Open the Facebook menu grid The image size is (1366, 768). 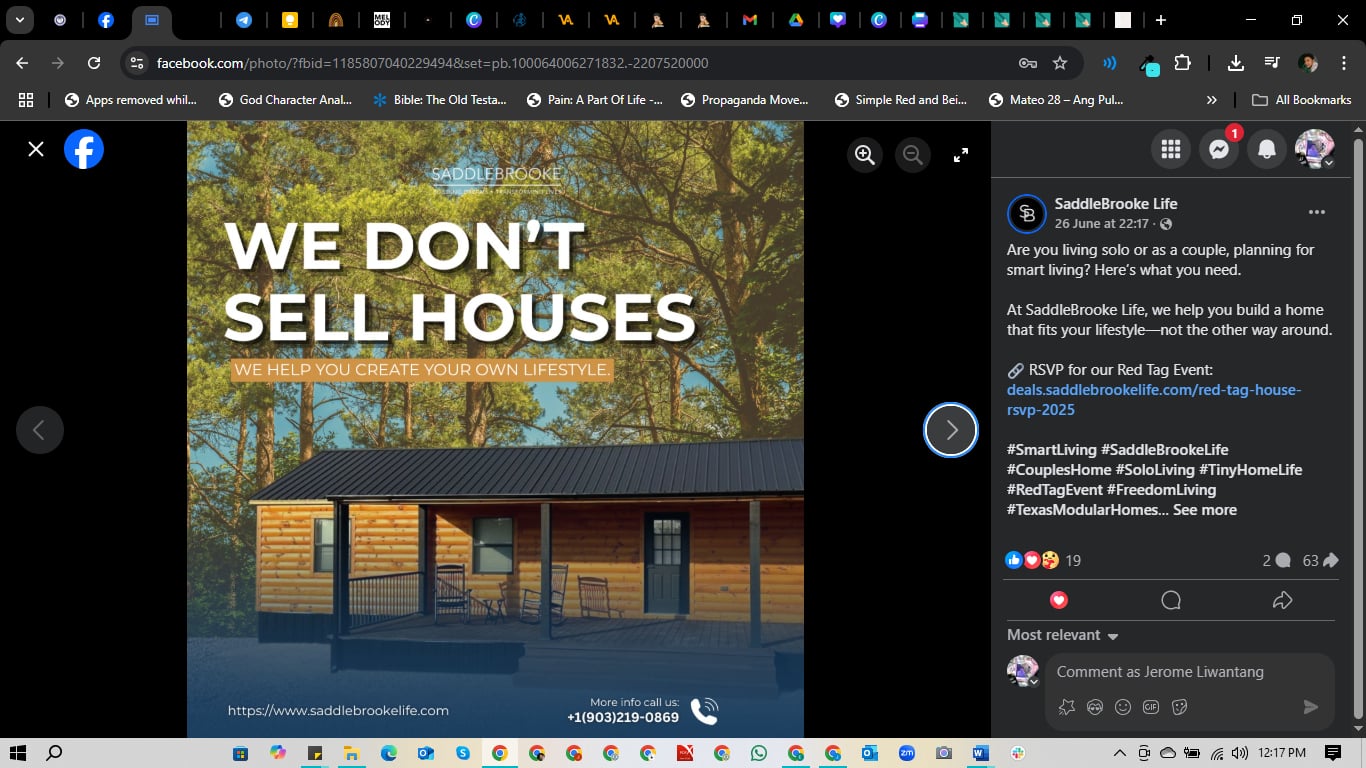click(x=1171, y=149)
